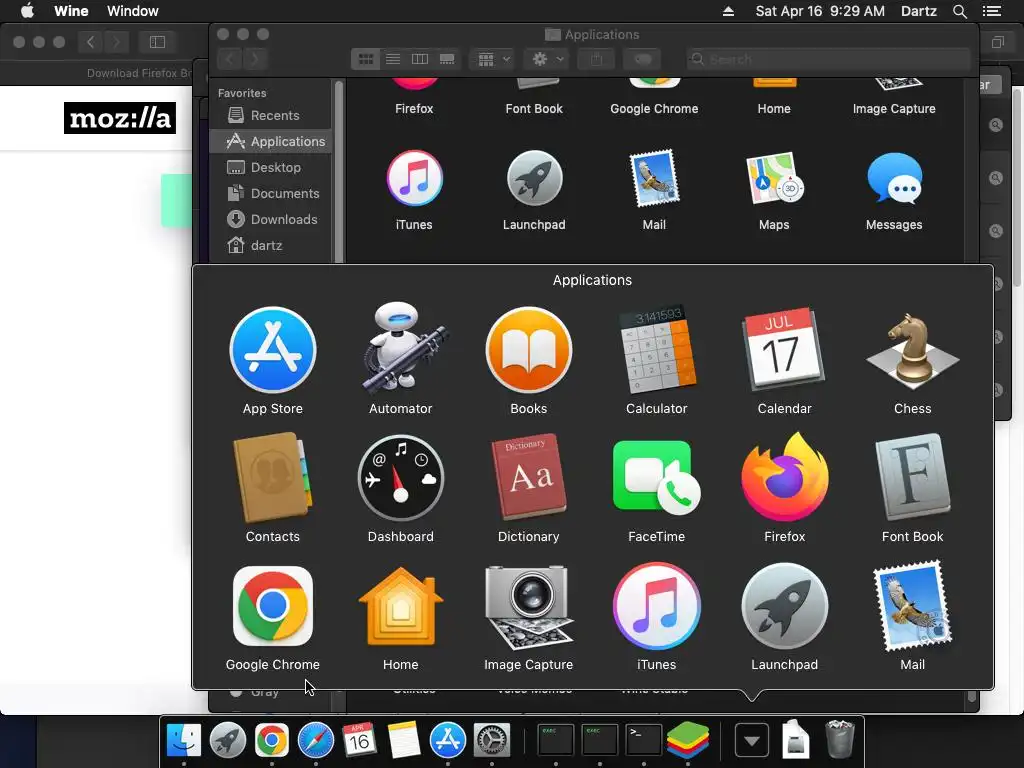The image size is (1024, 768).
Task: Click the Finder edit tags button
Action: click(x=642, y=59)
